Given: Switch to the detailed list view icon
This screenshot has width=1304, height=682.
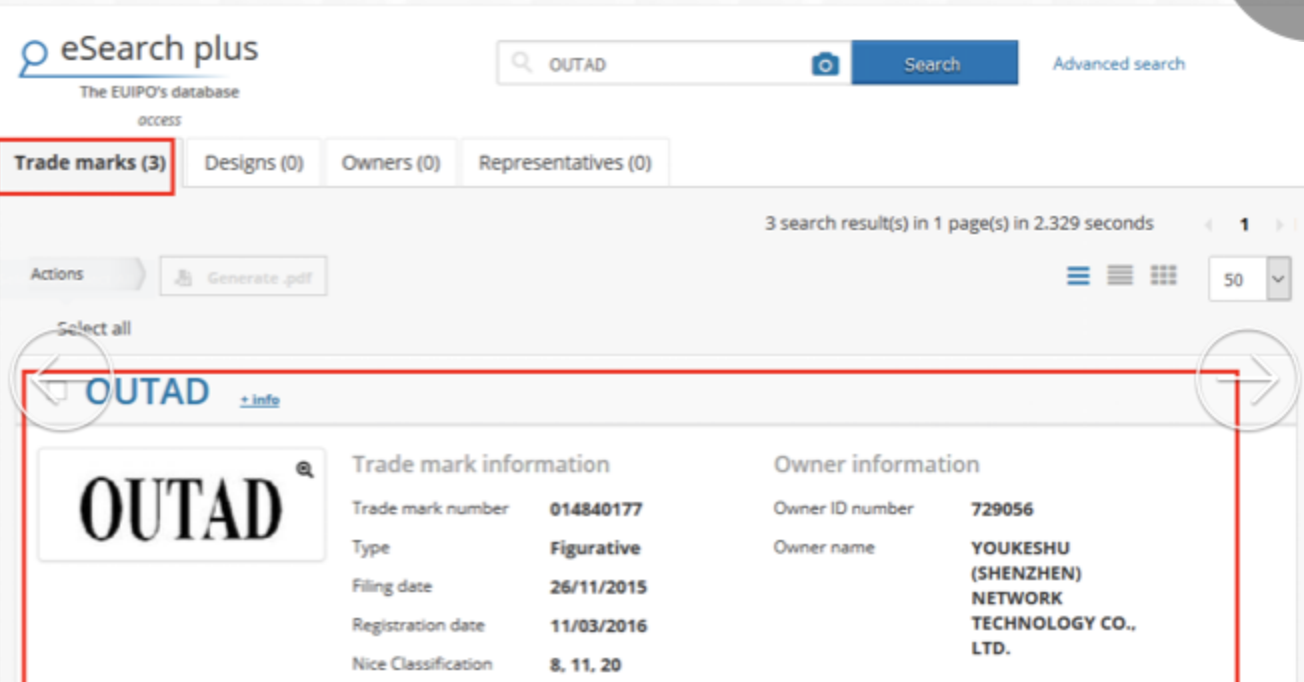Looking at the screenshot, I should [1078, 276].
